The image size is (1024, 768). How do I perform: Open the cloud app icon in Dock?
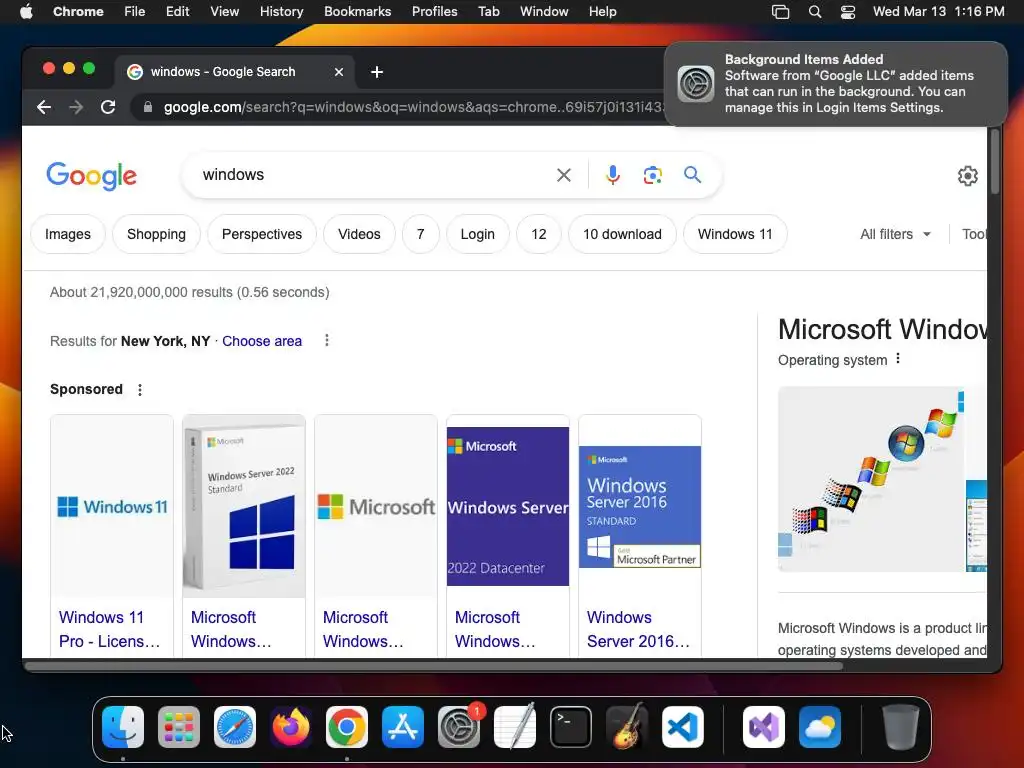tap(820, 727)
